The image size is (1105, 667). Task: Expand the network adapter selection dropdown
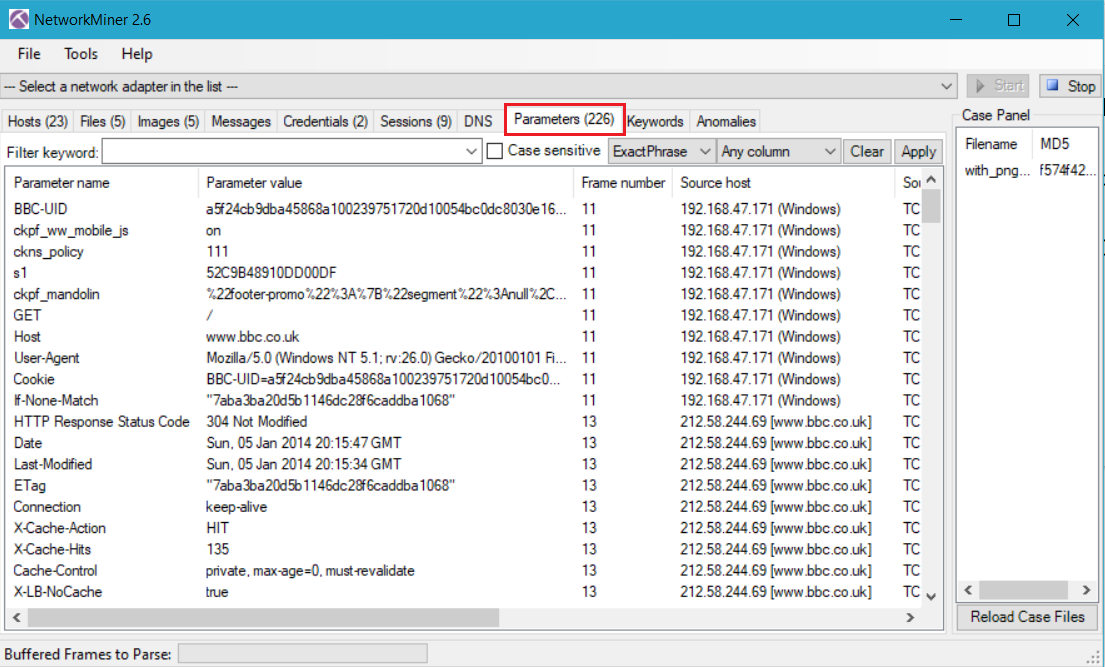pyautogui.click(x=947, y=87)
